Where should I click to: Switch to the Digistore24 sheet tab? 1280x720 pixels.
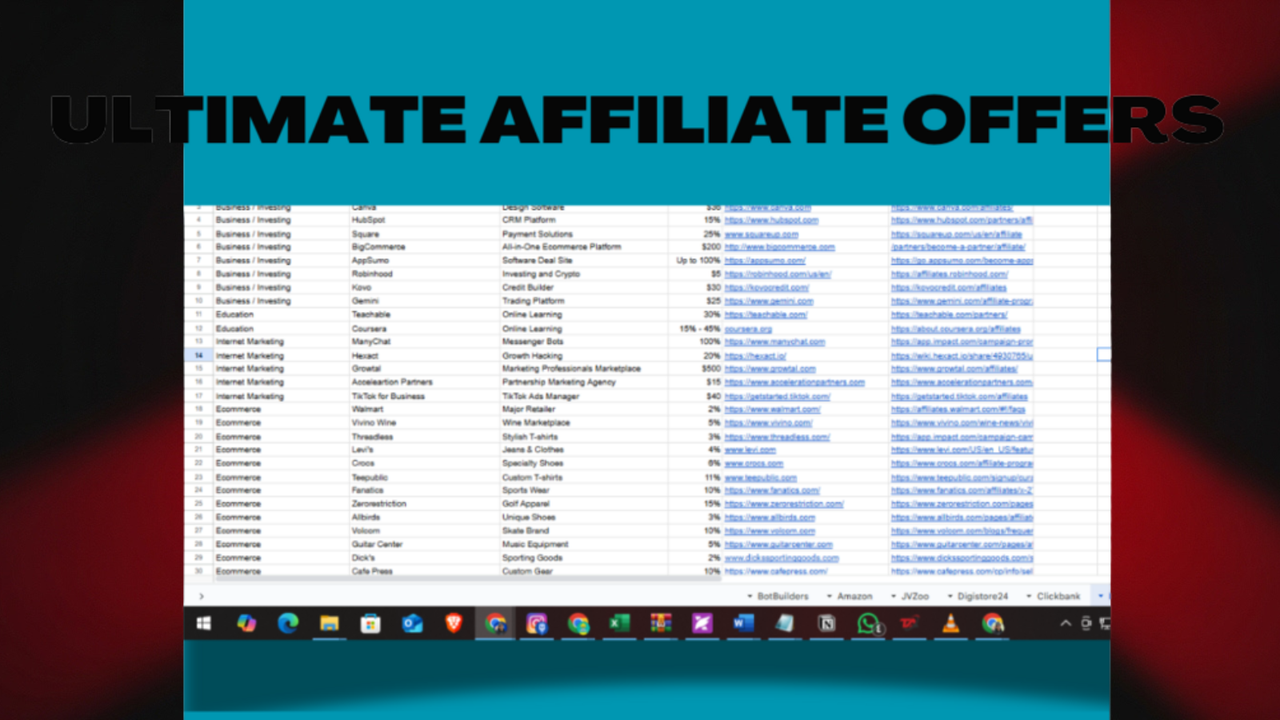point(981,597)
